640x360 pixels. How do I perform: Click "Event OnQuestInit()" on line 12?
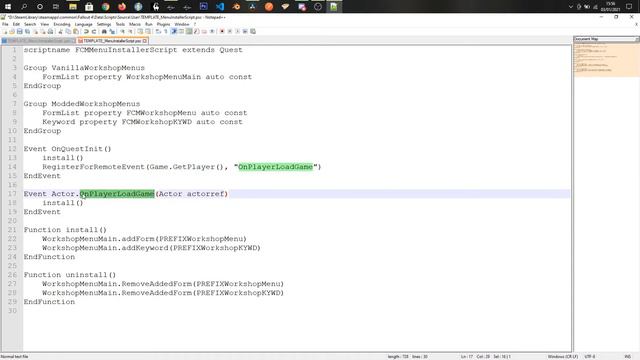click(67, 149)
